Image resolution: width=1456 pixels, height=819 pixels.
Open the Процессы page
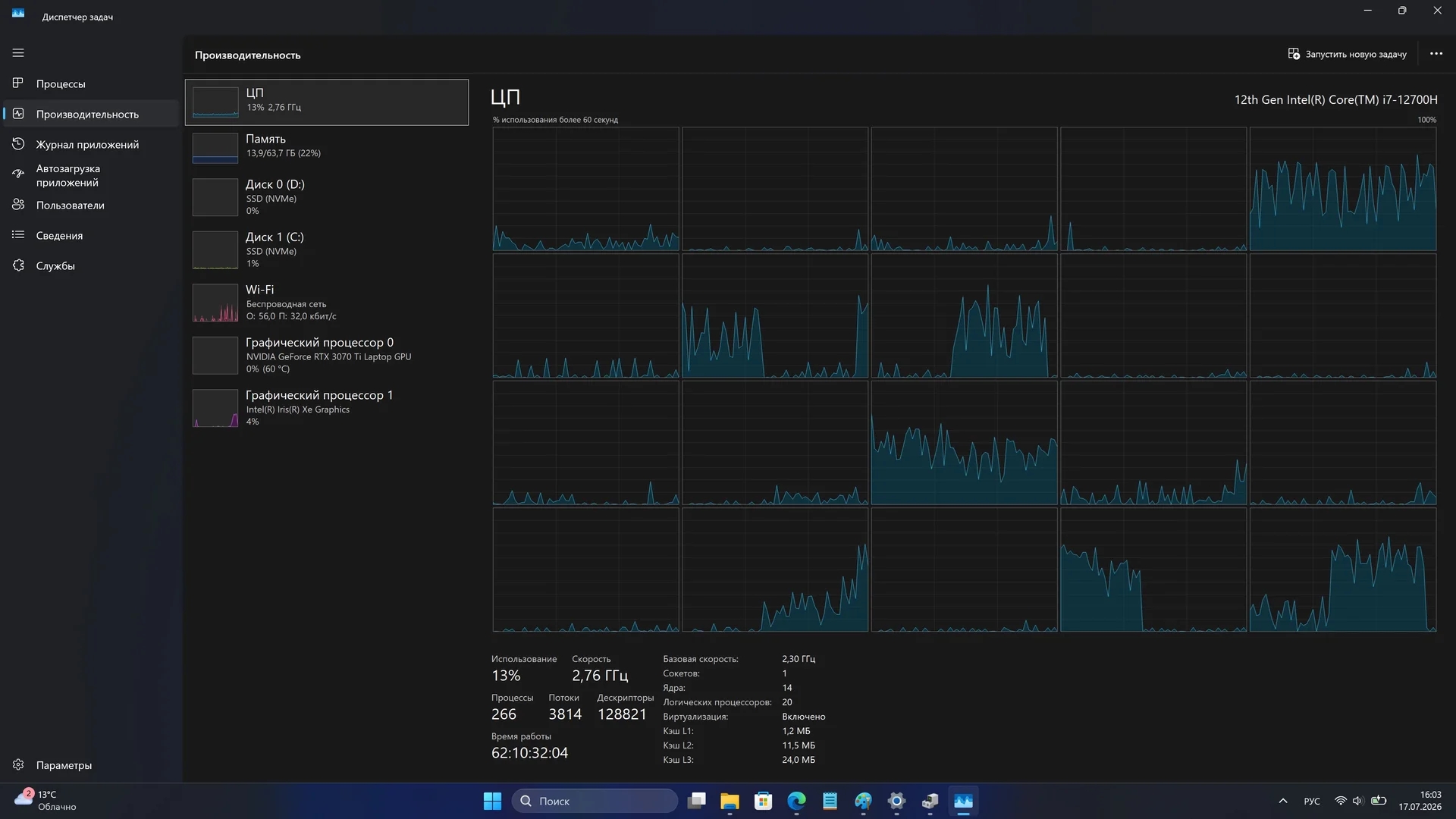click(x=91, y=83)
